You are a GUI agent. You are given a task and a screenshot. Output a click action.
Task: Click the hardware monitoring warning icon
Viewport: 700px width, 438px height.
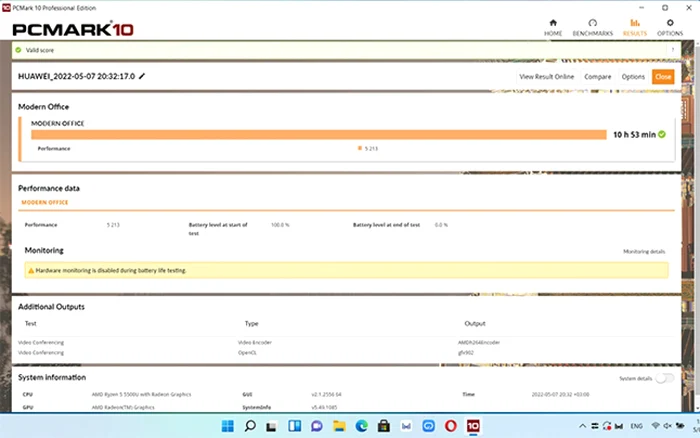pos(31,271)
